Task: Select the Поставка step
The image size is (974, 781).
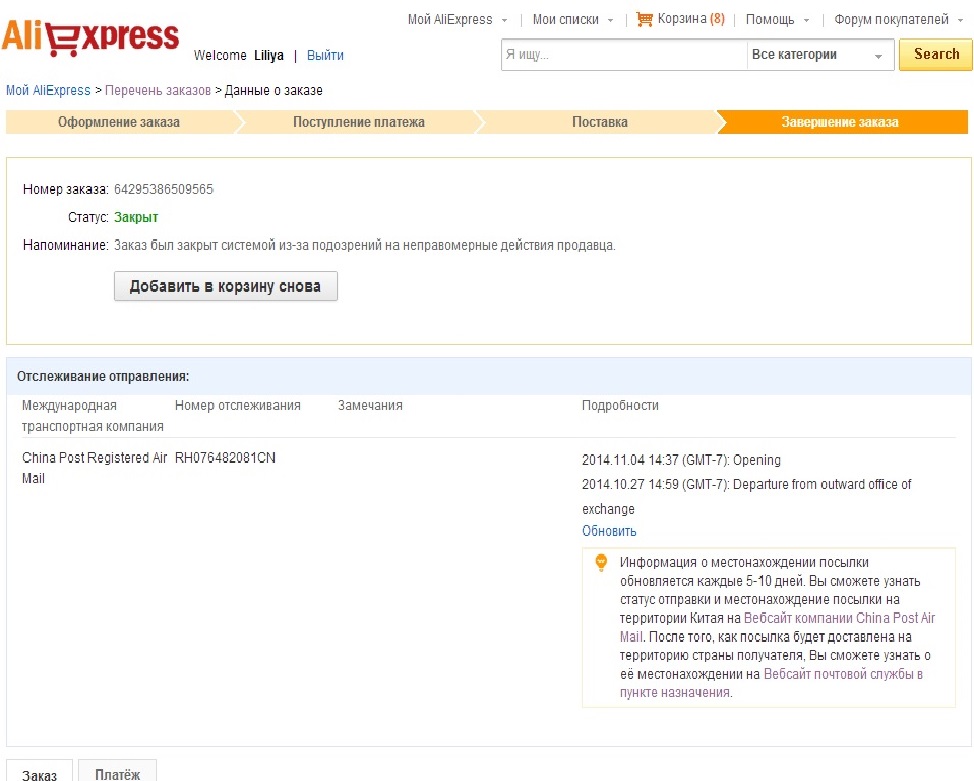Action: coord(599,122)
